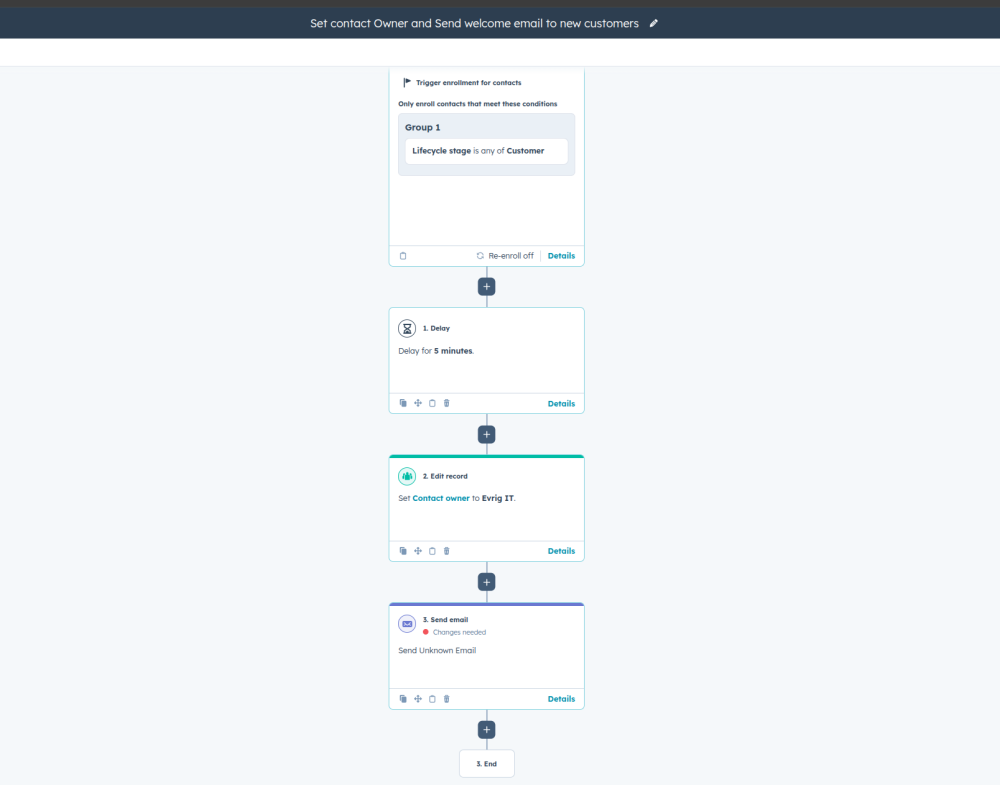This screenshot has height=785, width=1000.
Task: Click the Changes needed warning on Send email
Action: click(458, 632)
